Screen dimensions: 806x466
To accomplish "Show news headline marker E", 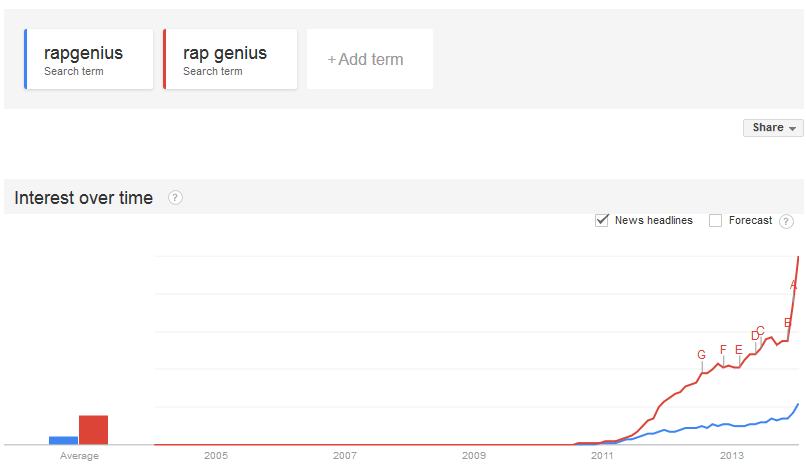I will pyautogui.click(x=739, y=349).
